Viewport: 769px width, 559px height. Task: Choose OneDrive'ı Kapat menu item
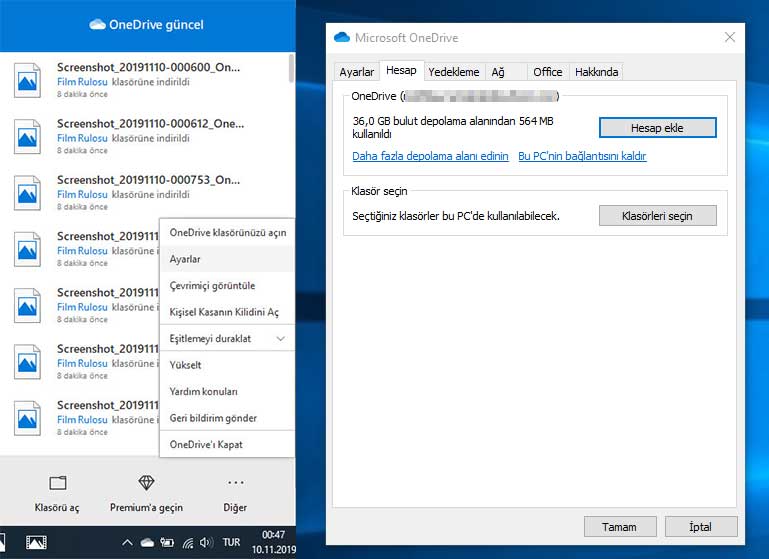click(x=228, y=444)
